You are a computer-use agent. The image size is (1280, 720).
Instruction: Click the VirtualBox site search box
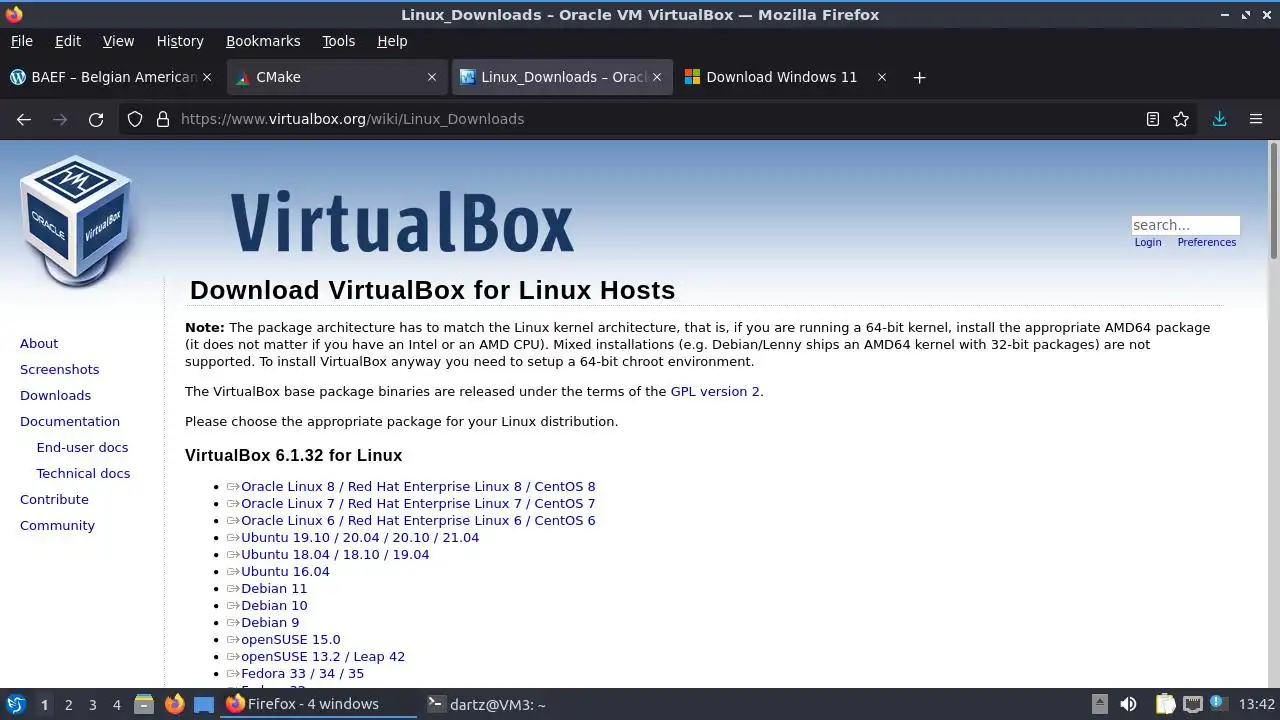[1185, 225]
